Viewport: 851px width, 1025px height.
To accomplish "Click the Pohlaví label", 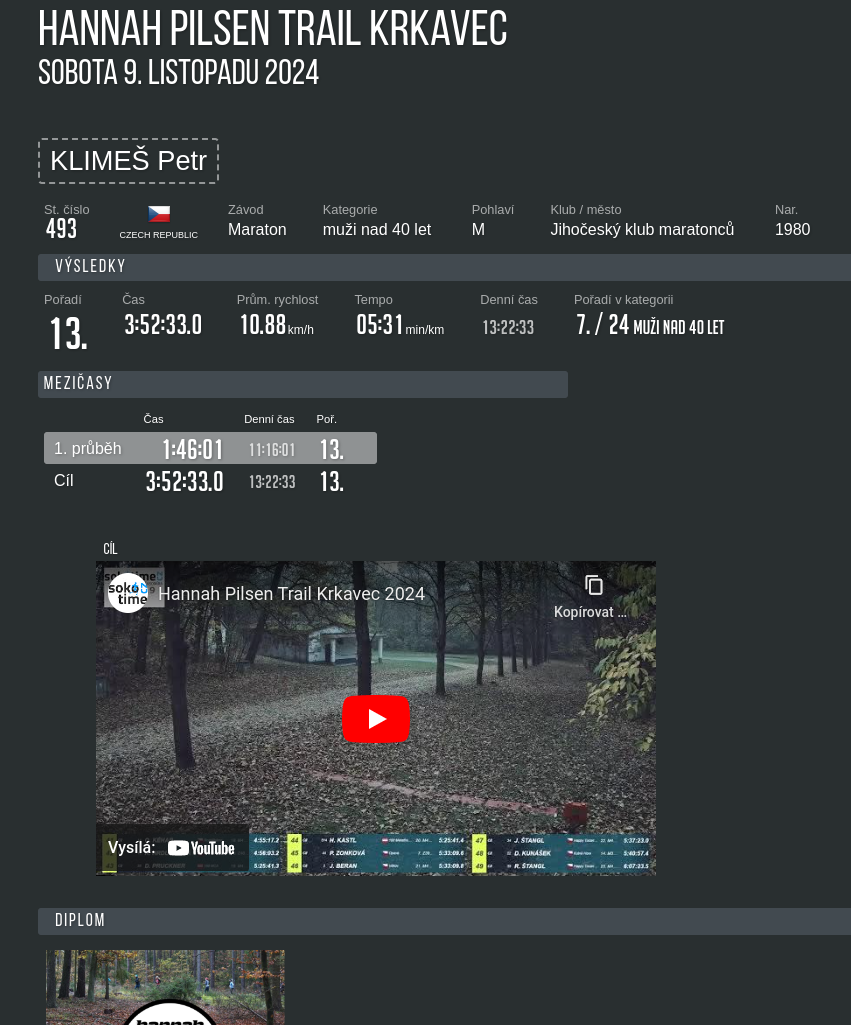I will 493,210.
